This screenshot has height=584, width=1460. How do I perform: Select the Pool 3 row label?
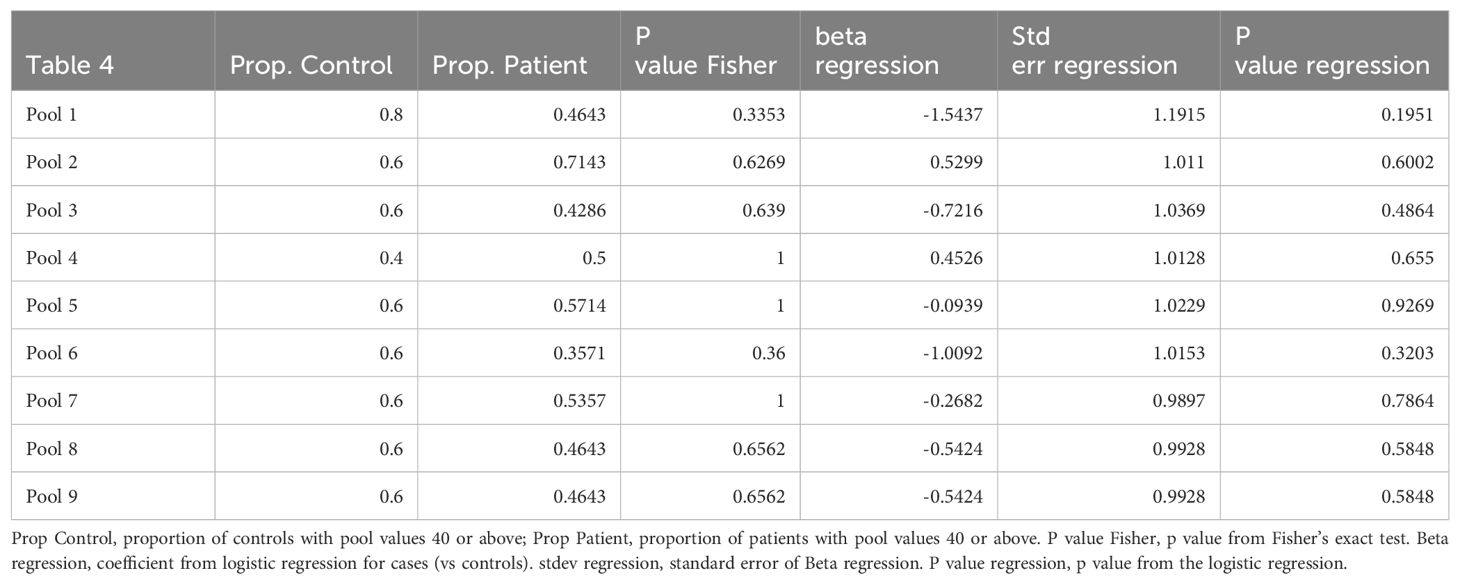(x=52, y=210)
